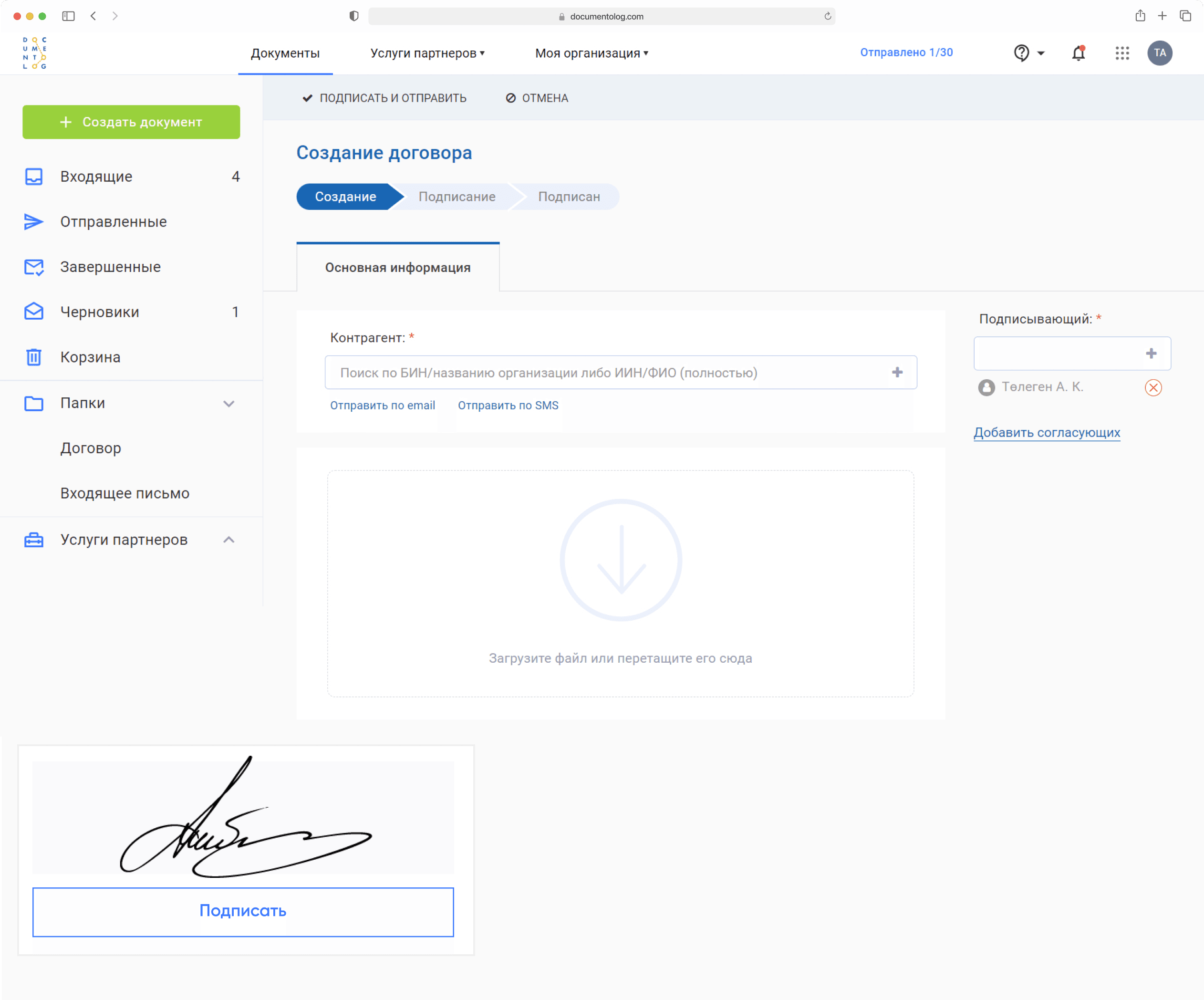
Task: Expand the Папки section chevron
Action: pos(229,403)
